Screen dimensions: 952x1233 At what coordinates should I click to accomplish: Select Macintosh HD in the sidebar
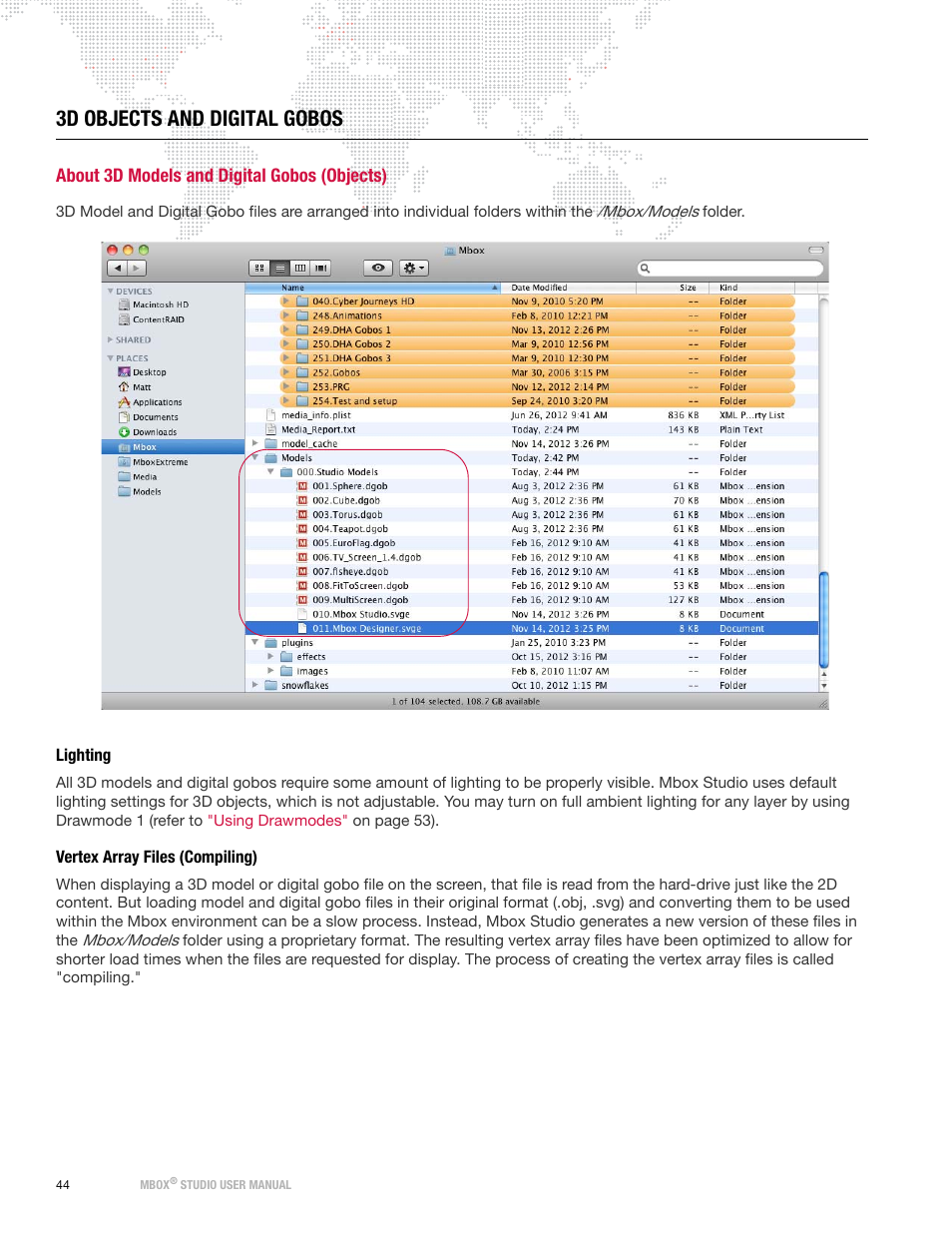(x=154, y=305)
